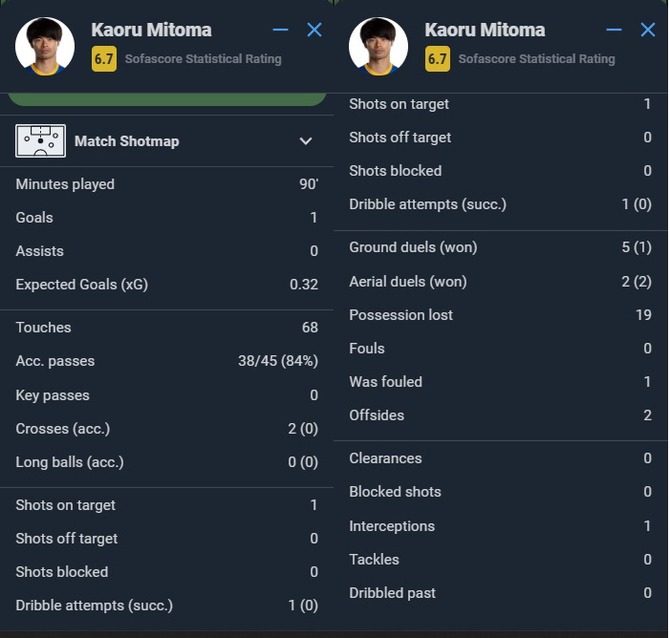Click the green bar above Match Shotmap
670x638 pixels.
point(167,99)
